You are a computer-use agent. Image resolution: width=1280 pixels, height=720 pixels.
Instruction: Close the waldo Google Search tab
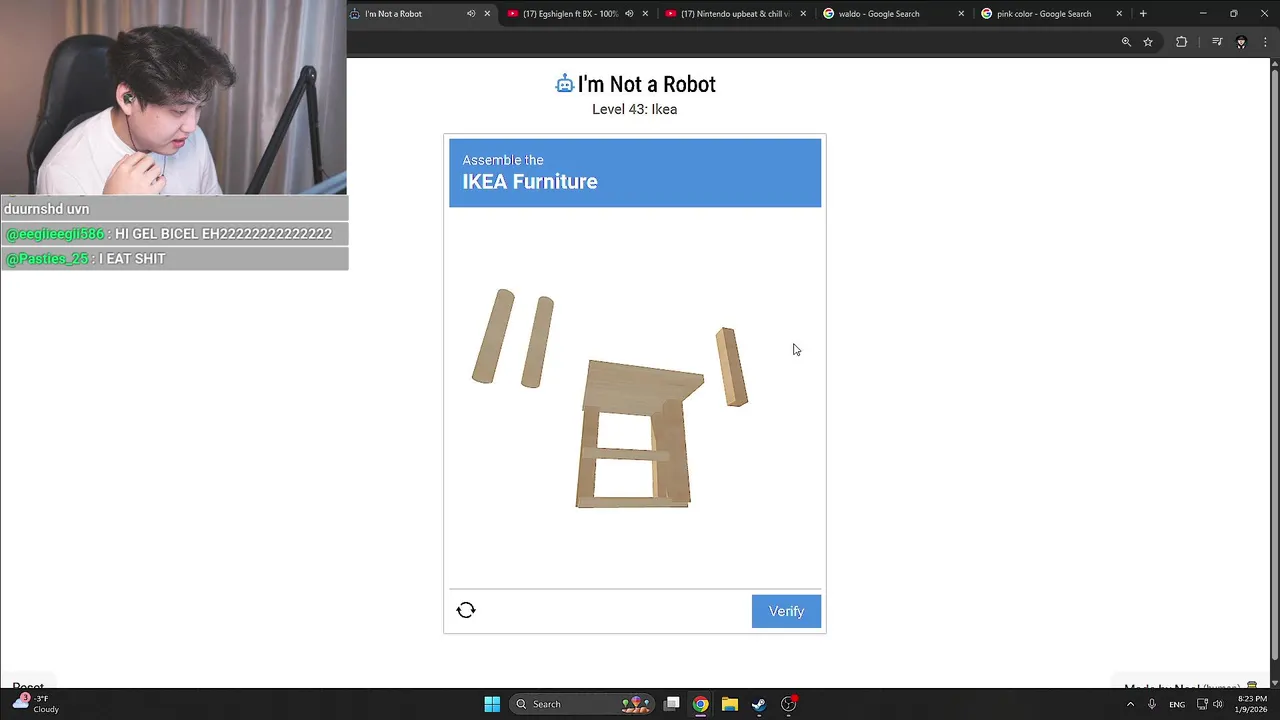pos(961,14)
